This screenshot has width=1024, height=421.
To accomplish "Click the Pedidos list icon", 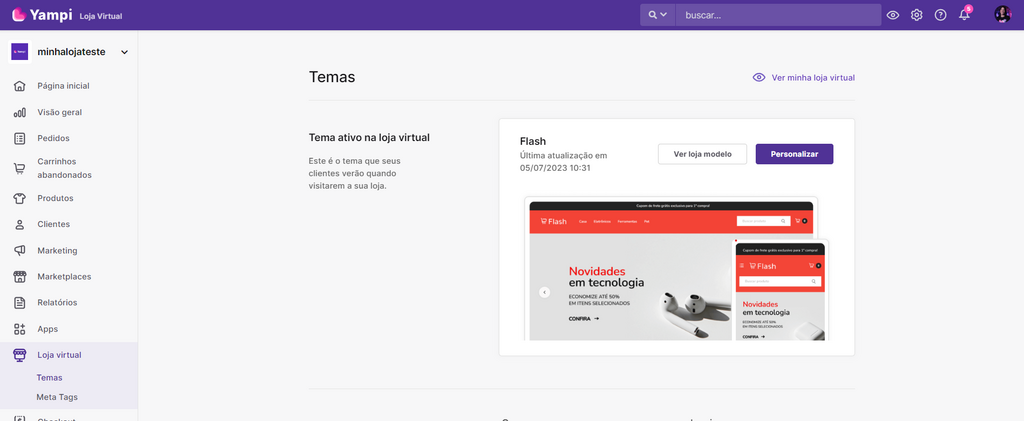I will click(x=20, y=138).
